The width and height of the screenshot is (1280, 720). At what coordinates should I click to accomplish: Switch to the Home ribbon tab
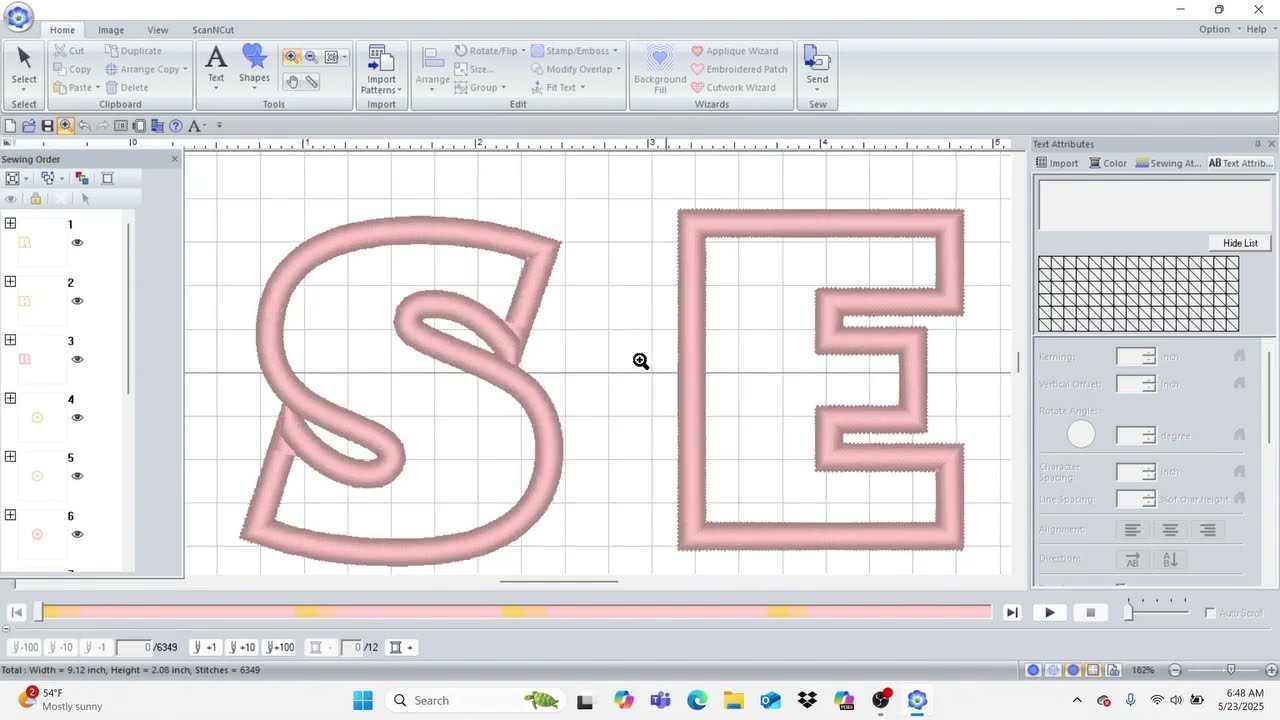pyautogui.click(x=62, y=30)
